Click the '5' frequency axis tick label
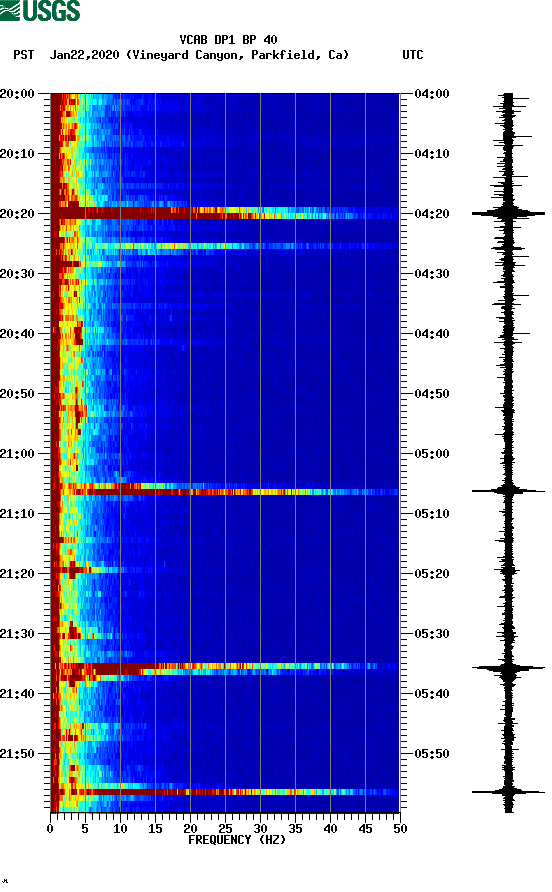 [85, 829]
